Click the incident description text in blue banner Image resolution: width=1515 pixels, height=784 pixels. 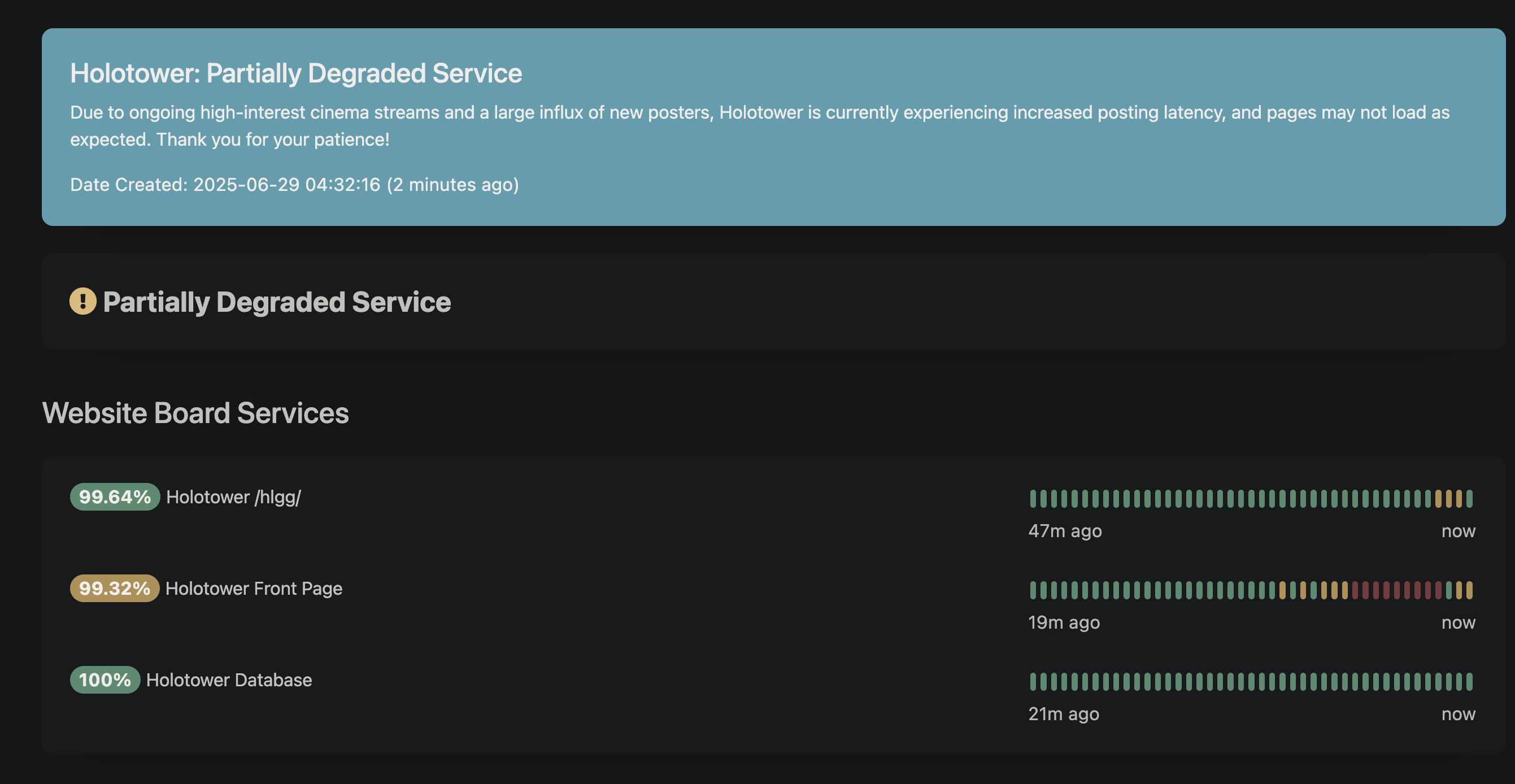point(759,126)
